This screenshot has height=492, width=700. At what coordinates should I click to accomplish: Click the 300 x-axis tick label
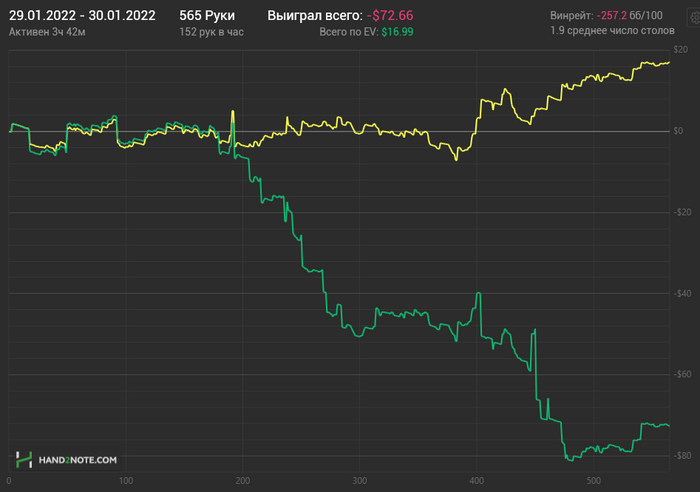360,481
